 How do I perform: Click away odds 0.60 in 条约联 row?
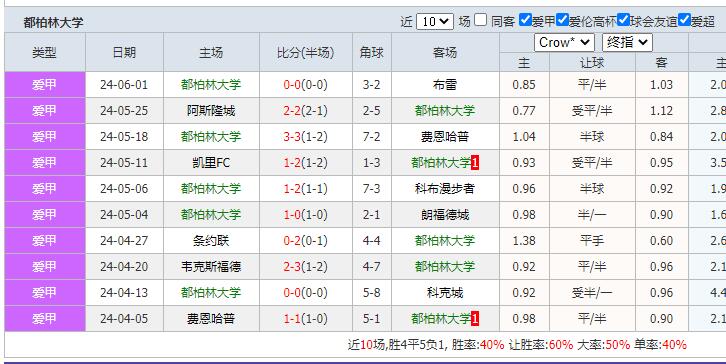click(x=661, y=240)
